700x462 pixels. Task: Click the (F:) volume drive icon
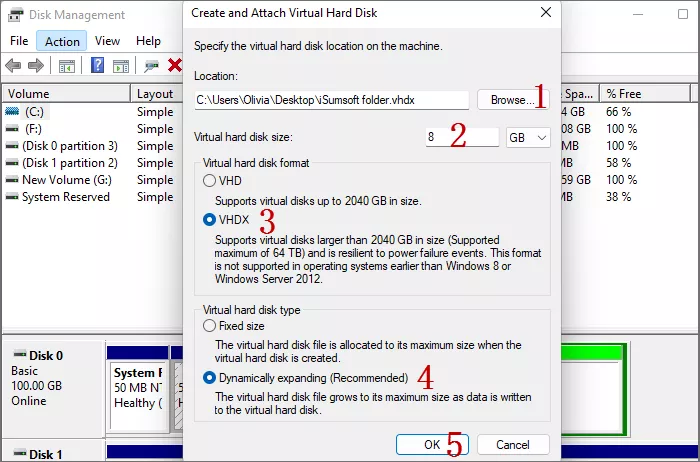coord(12,129)
